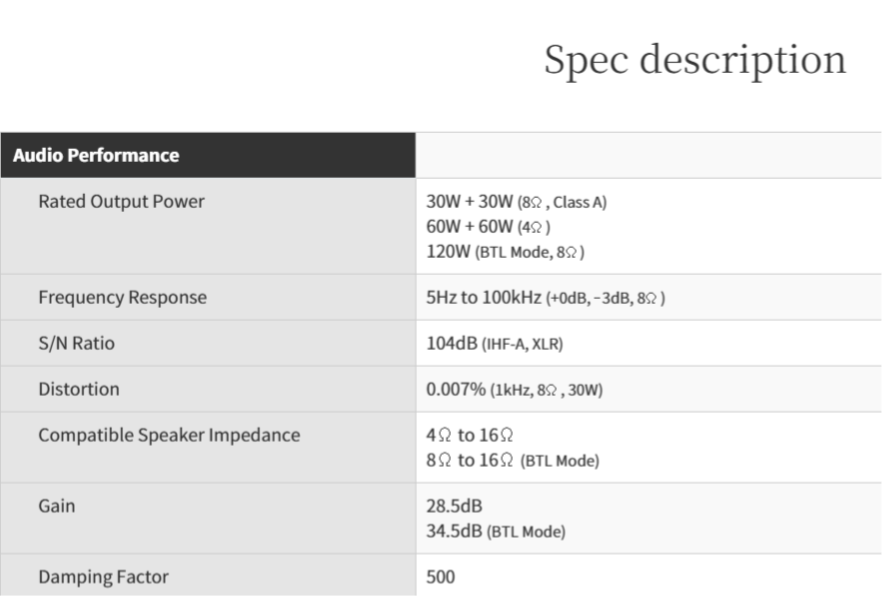Click the 34.5dB BTL Mode gain value
This screenshot has width=882, height=596.
496,531
